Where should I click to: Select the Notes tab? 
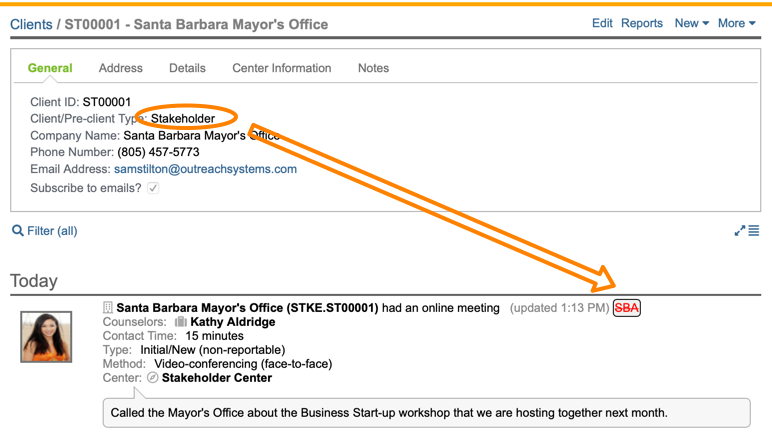[x=373, y=68]
